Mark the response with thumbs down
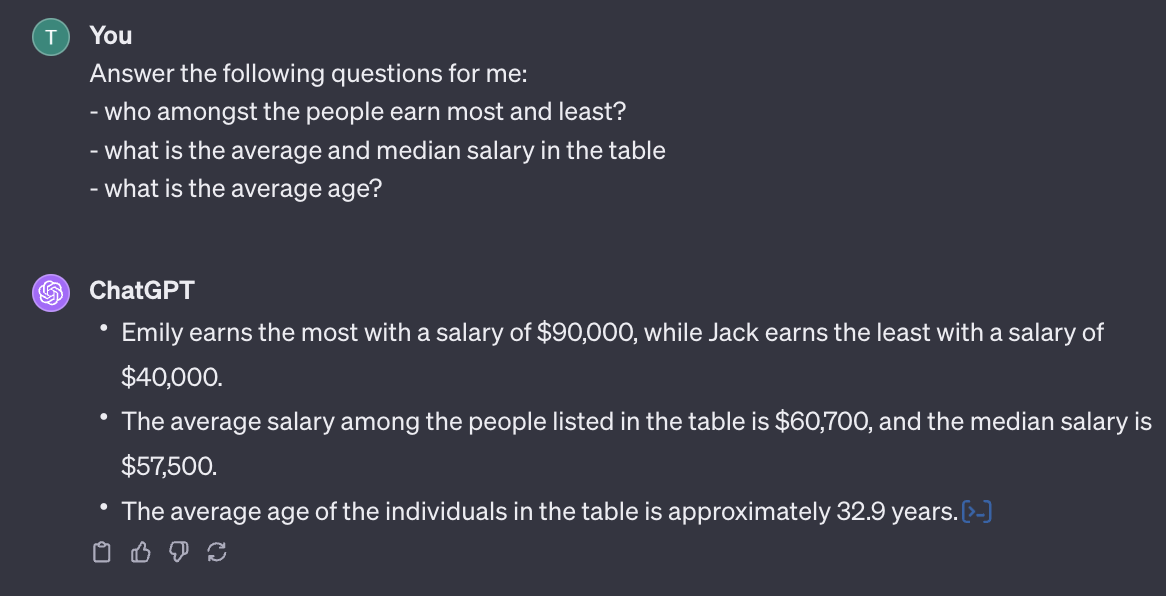The image size is (1166, 596). 178,552
